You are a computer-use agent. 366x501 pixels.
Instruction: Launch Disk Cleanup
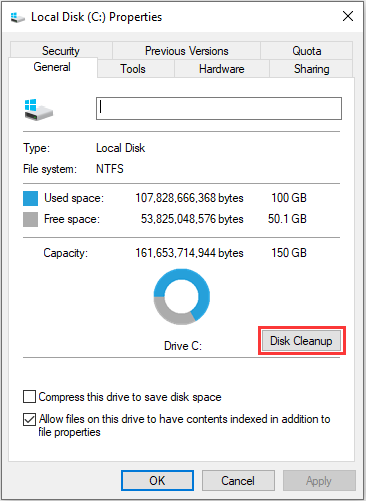click(x=301, y=341)
